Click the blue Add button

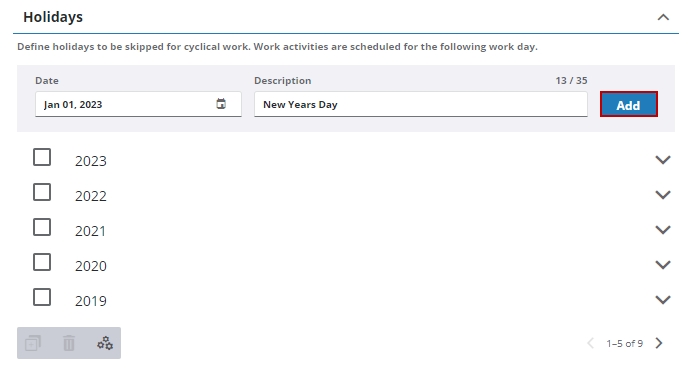(629, 104)
